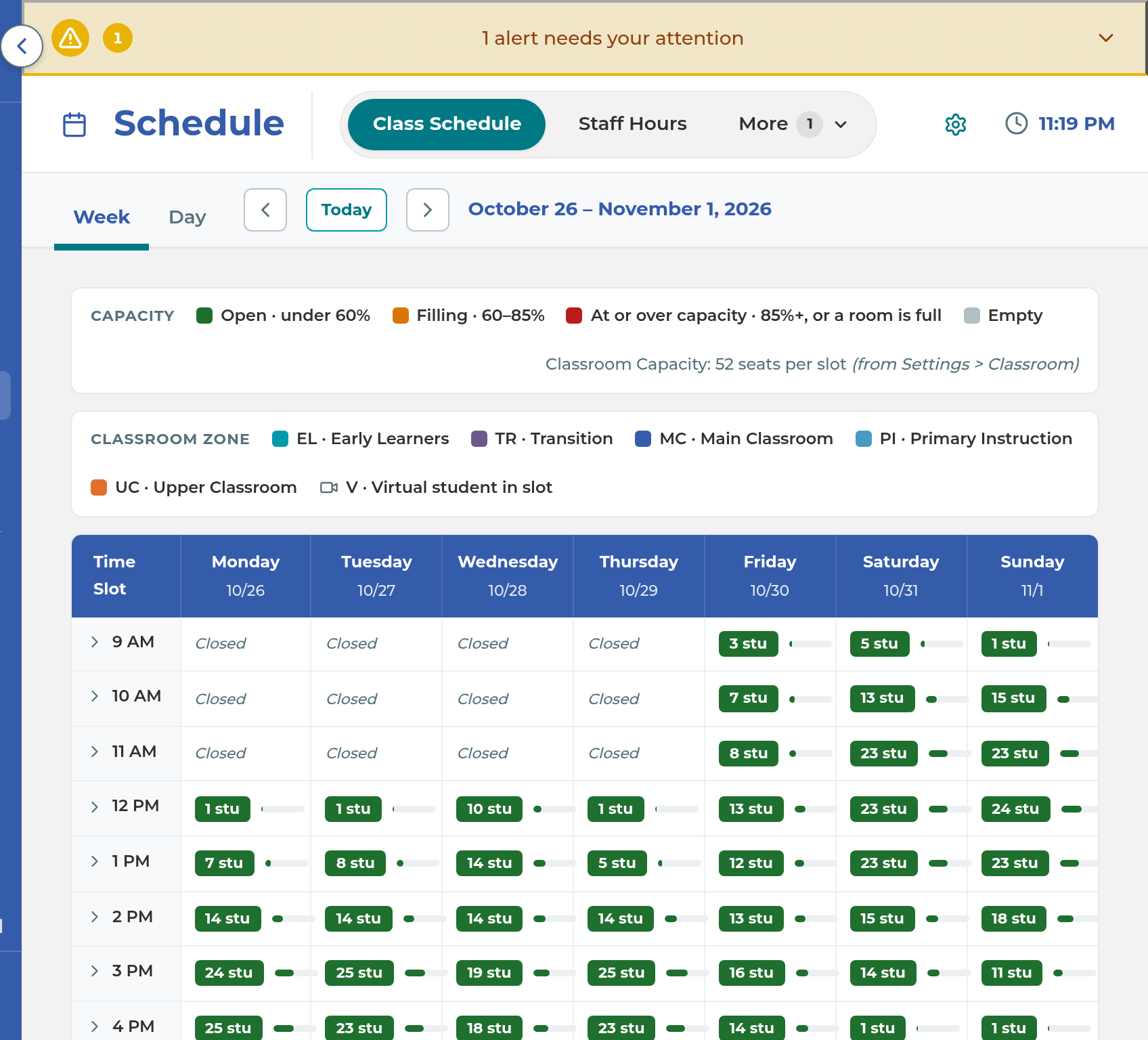Click Sunday 12 PM 24 stu badge

tap(1015, 809)
